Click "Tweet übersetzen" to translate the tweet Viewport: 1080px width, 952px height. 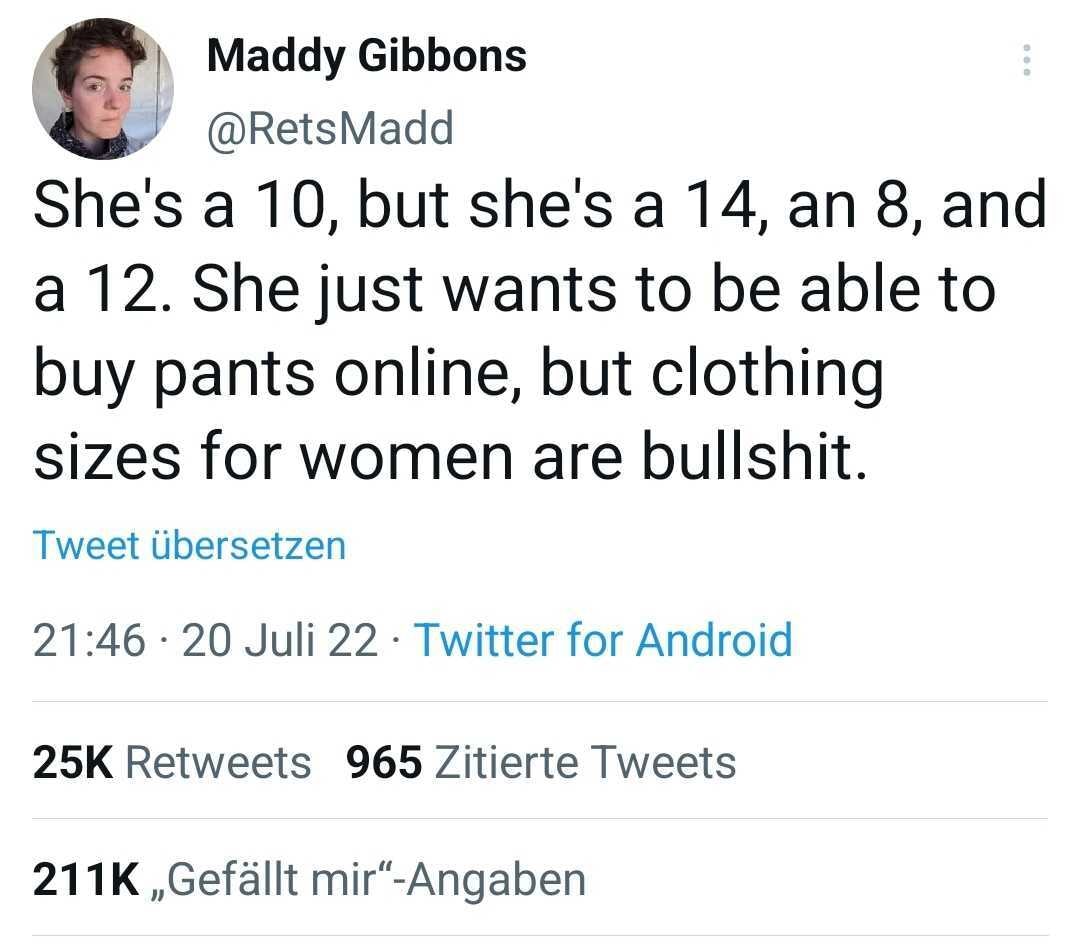(189, 546)
